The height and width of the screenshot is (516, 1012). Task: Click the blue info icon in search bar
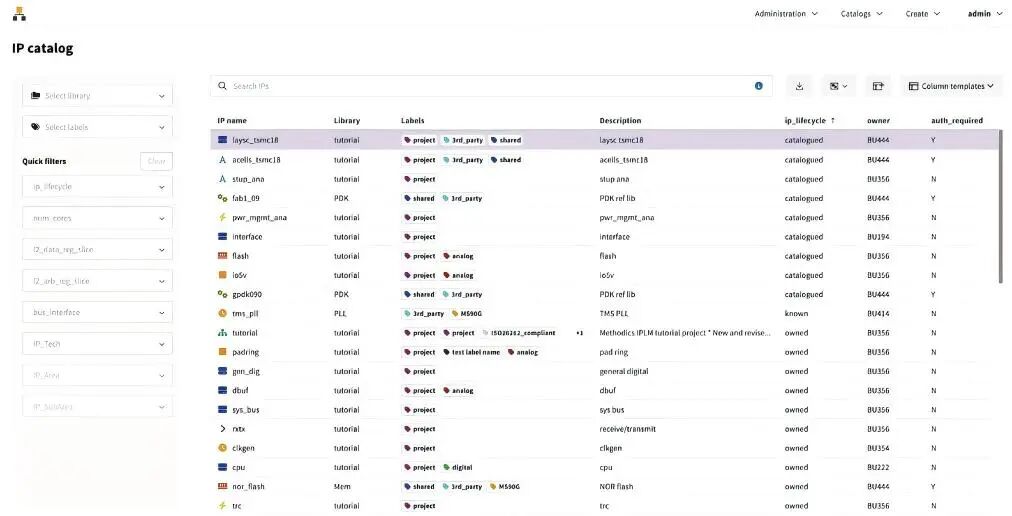click(x=759, y=86)
